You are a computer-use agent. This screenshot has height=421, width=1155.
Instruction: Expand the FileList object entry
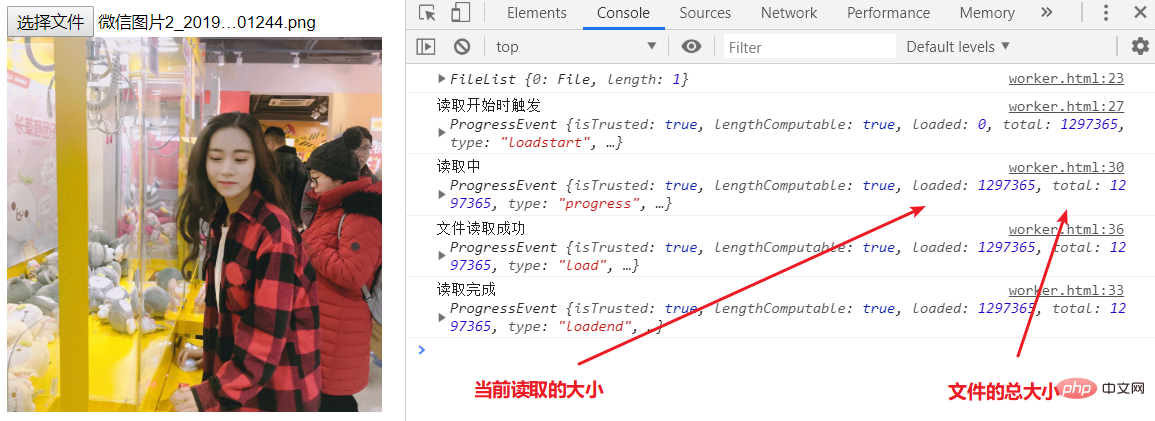pos(441,79)
